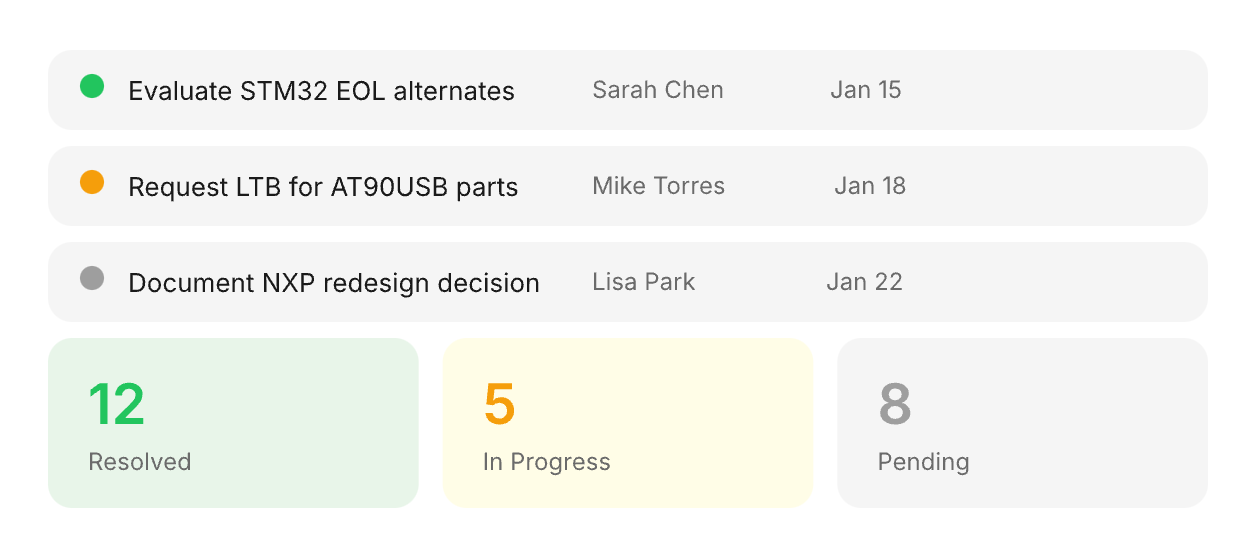Click the Resolved count number 12
The image size is (1256, 558).
pyautogui.click(x=116, y=404)
